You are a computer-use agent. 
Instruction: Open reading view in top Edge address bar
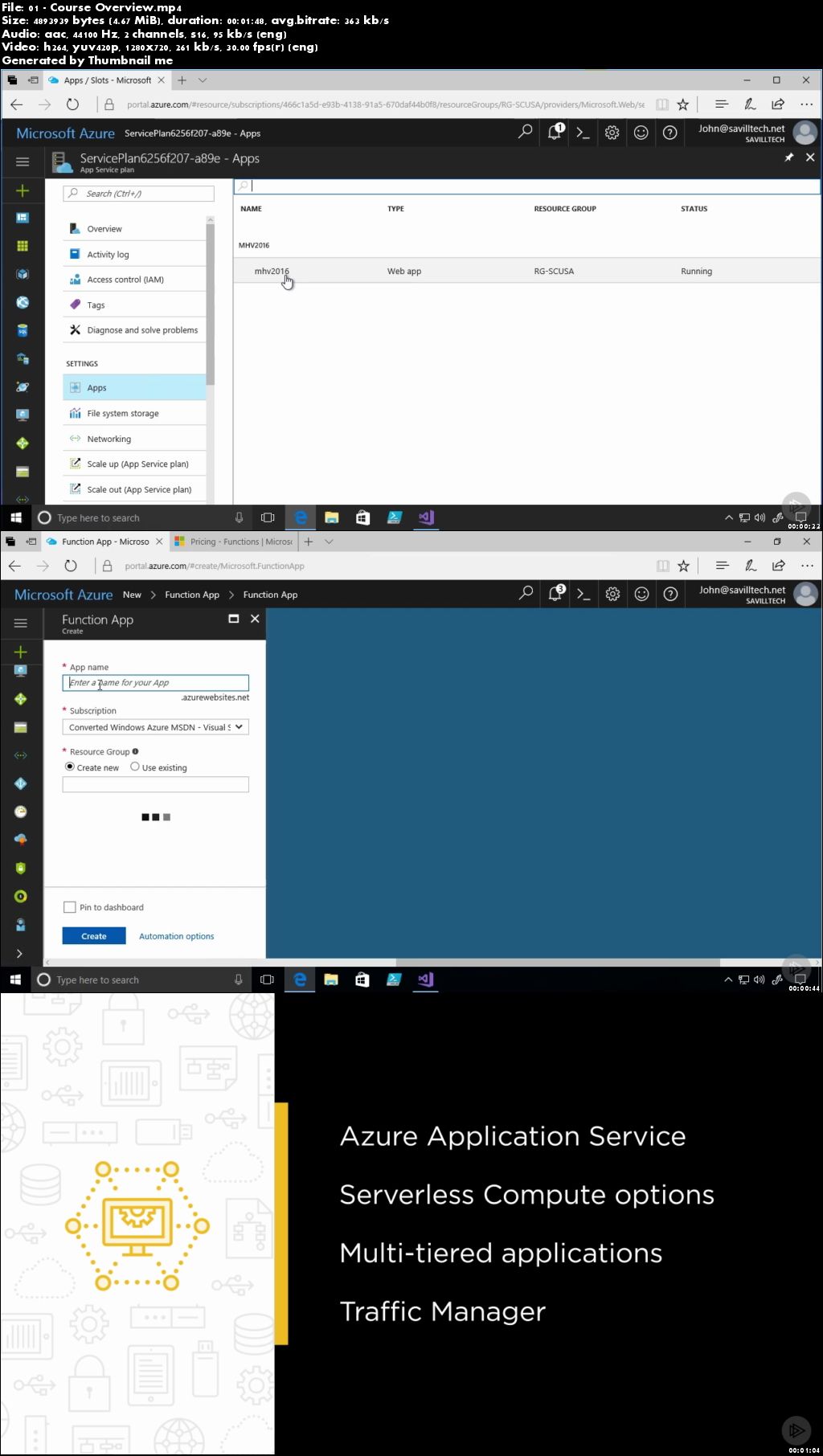click(662, 104)
